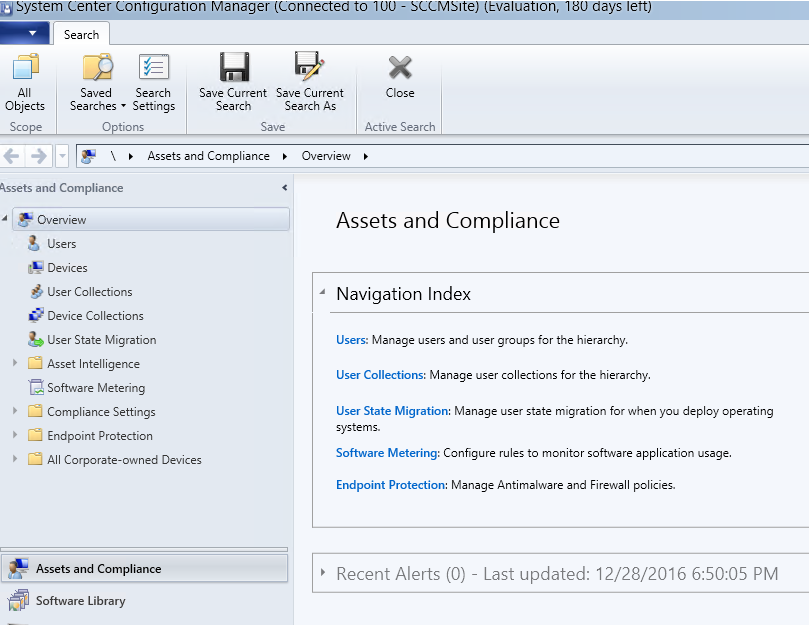The width and height of the screenshot is (809, 625).
Task: Select the Software Metering node icon
Action: tap(36, 387)
